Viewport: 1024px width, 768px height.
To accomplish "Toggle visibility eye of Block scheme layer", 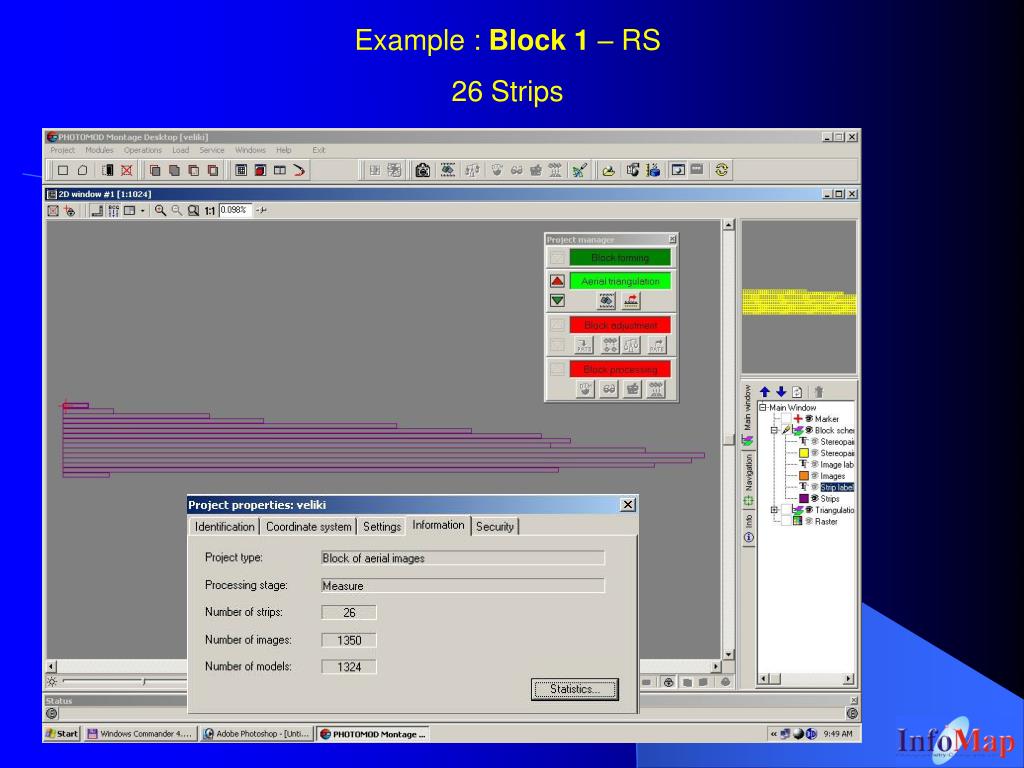I will (x=809, y=430).
